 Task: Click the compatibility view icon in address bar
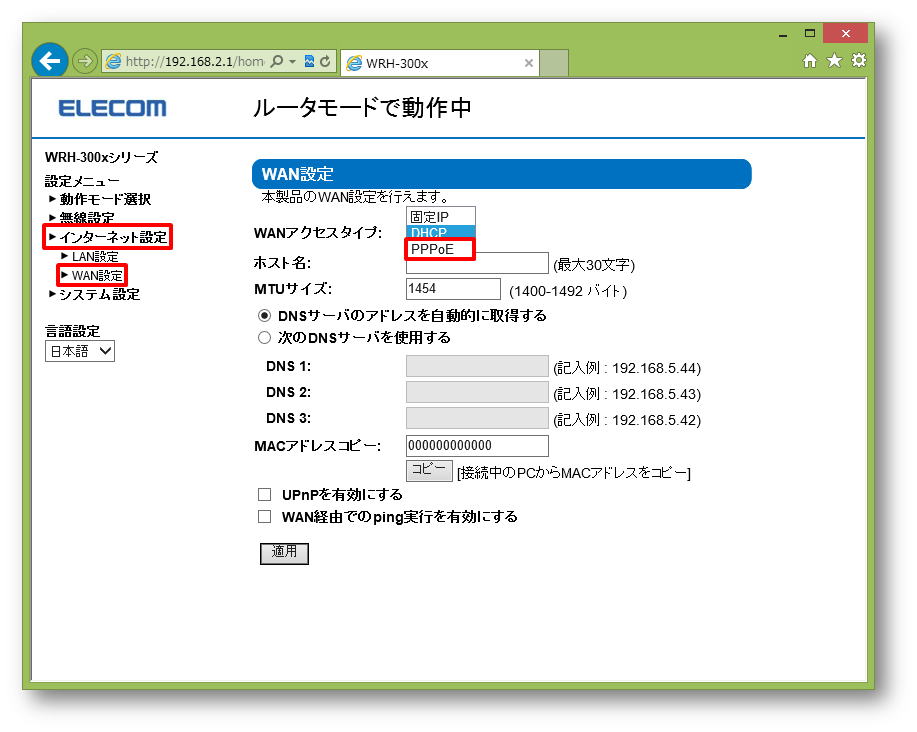point(309,61)
